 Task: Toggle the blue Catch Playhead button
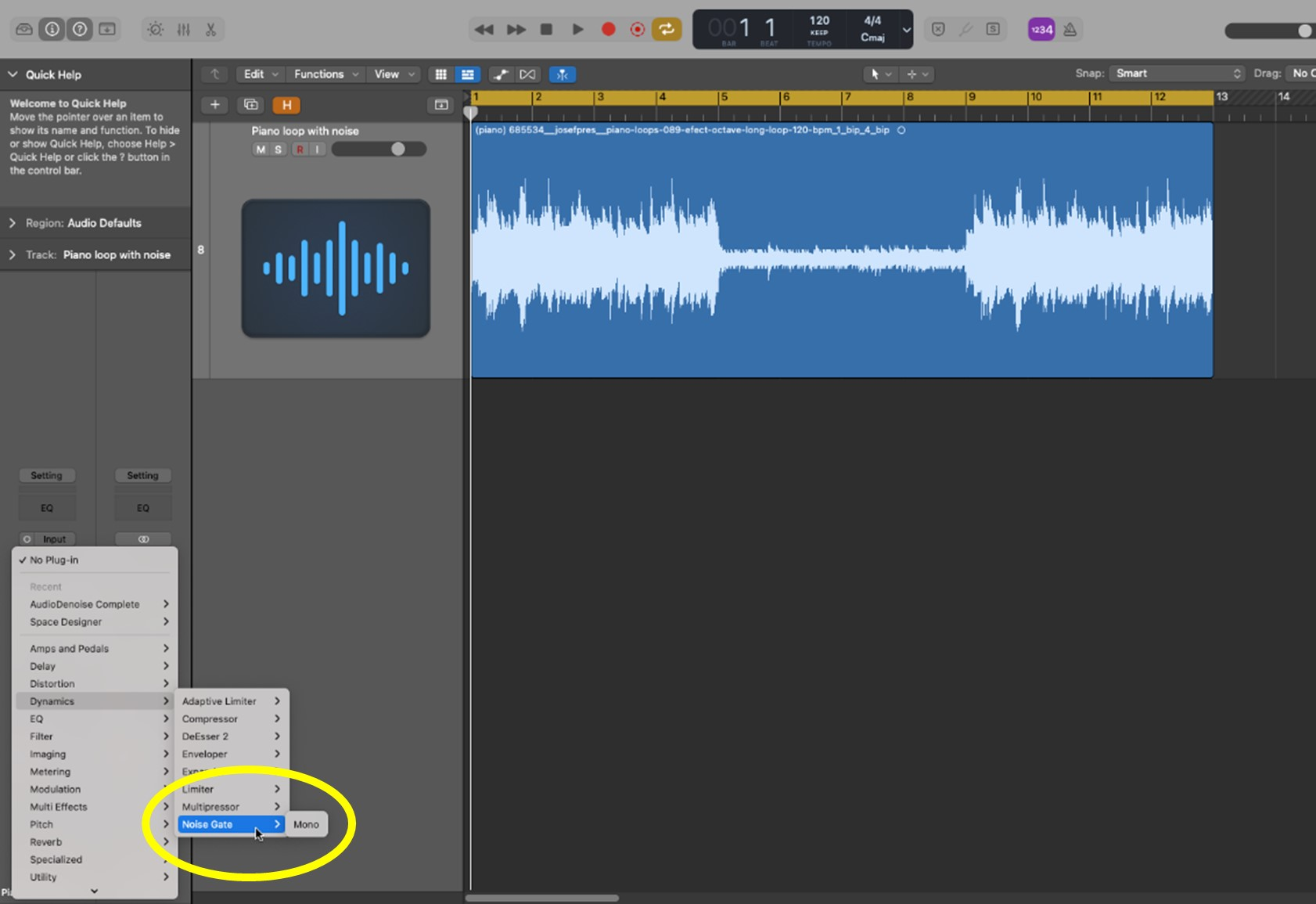(x=563, y=74)
